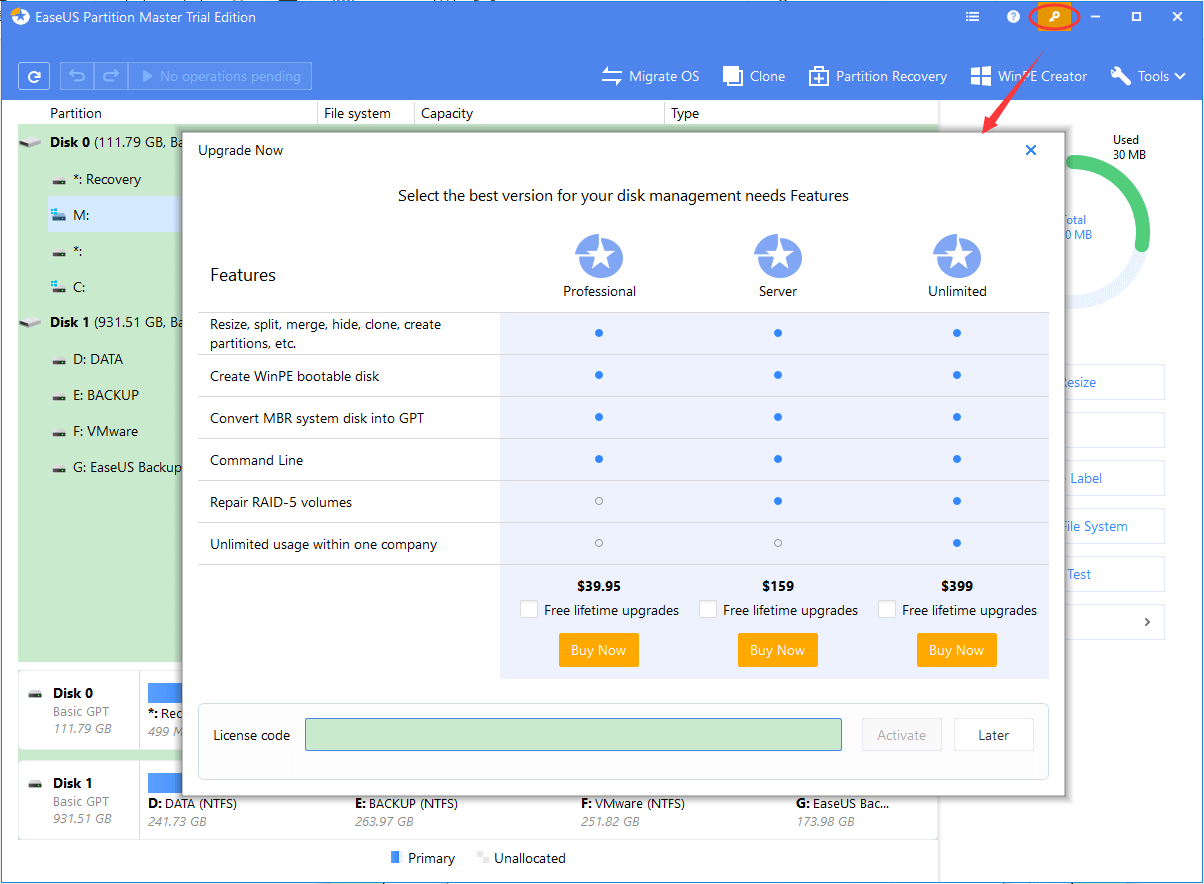The height and width of the screenshot is (884, 1204).
Task: Click Buy Now for Unlimited edition
Action: tap(957, 650)
